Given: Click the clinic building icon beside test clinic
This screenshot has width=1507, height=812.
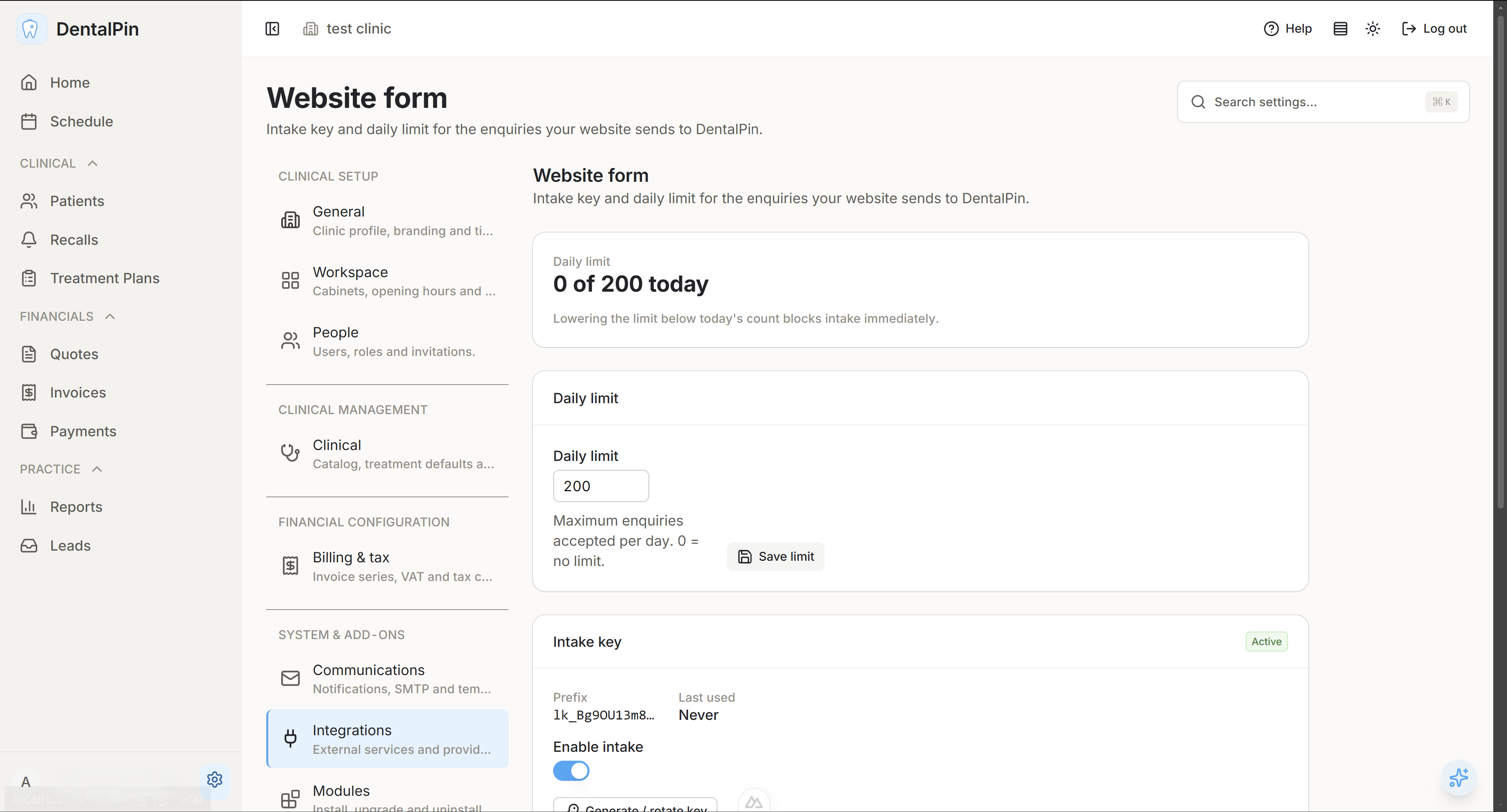Looking at the screenshot, I should point(310,29).
